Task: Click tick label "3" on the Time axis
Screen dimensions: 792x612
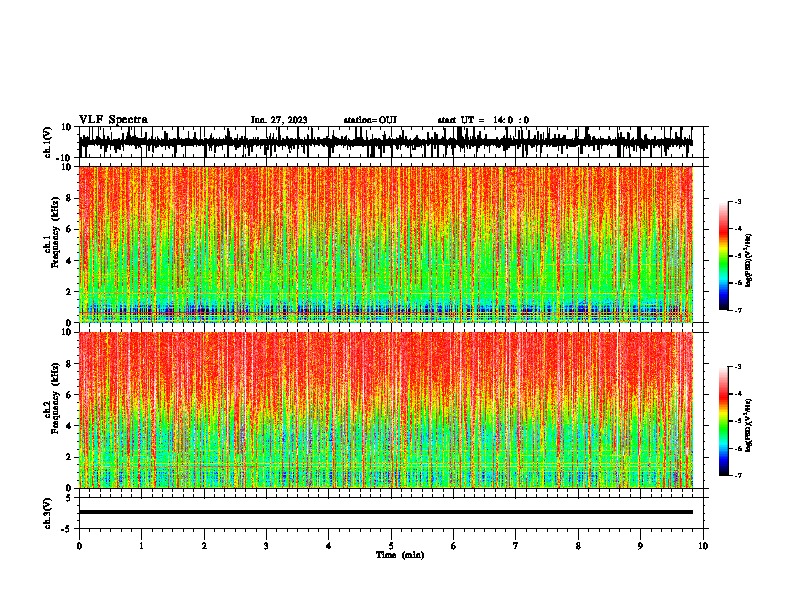Action: pyautogui.click(x=266, y=546)
